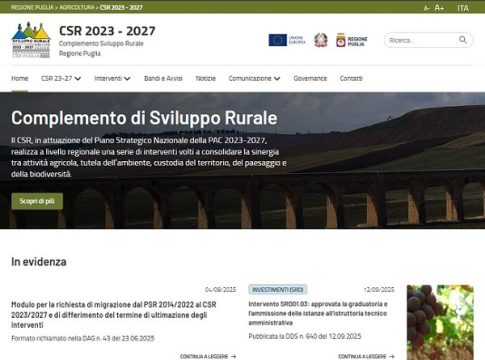Click Continua a leggere under the Modulo article

click(x=208, y=356)
